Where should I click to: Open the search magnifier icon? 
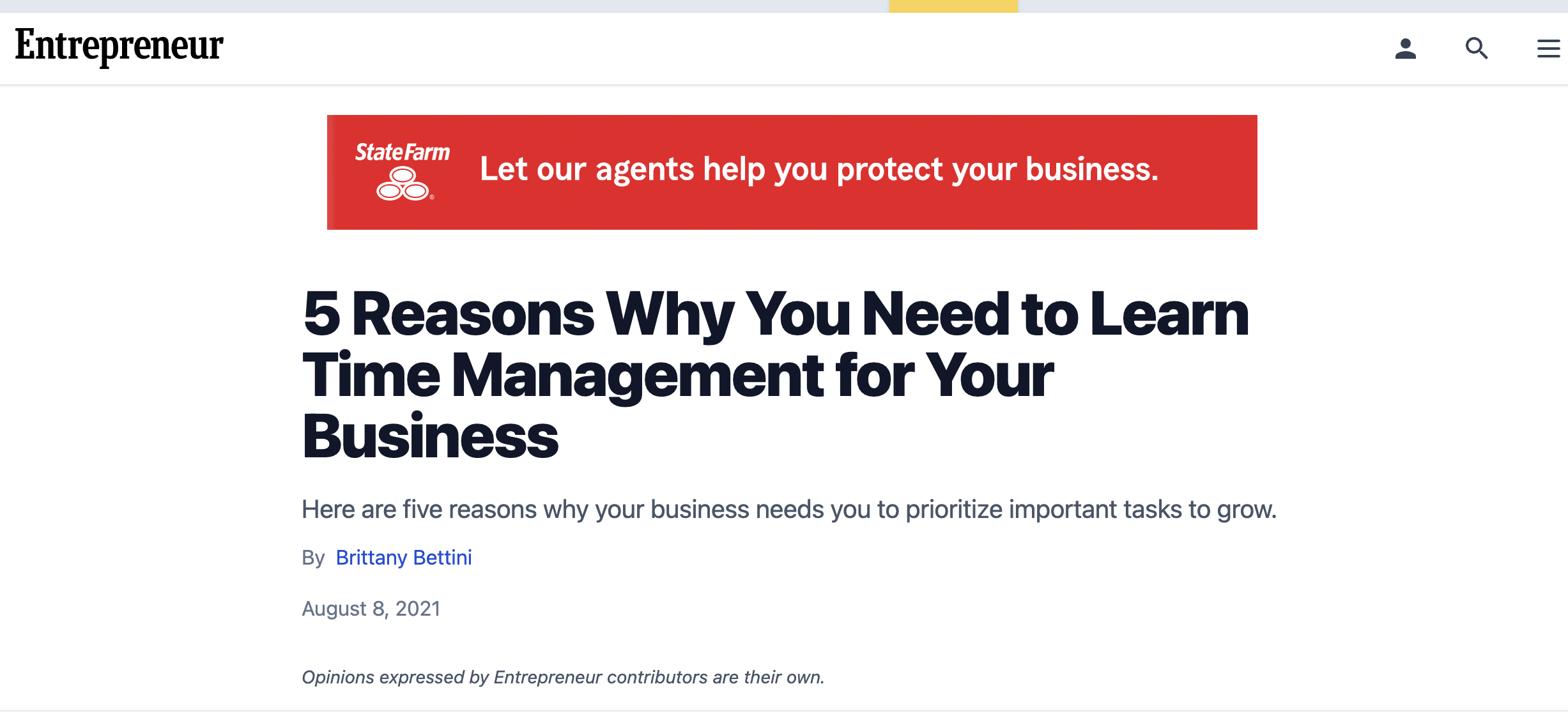point(1477,49)
